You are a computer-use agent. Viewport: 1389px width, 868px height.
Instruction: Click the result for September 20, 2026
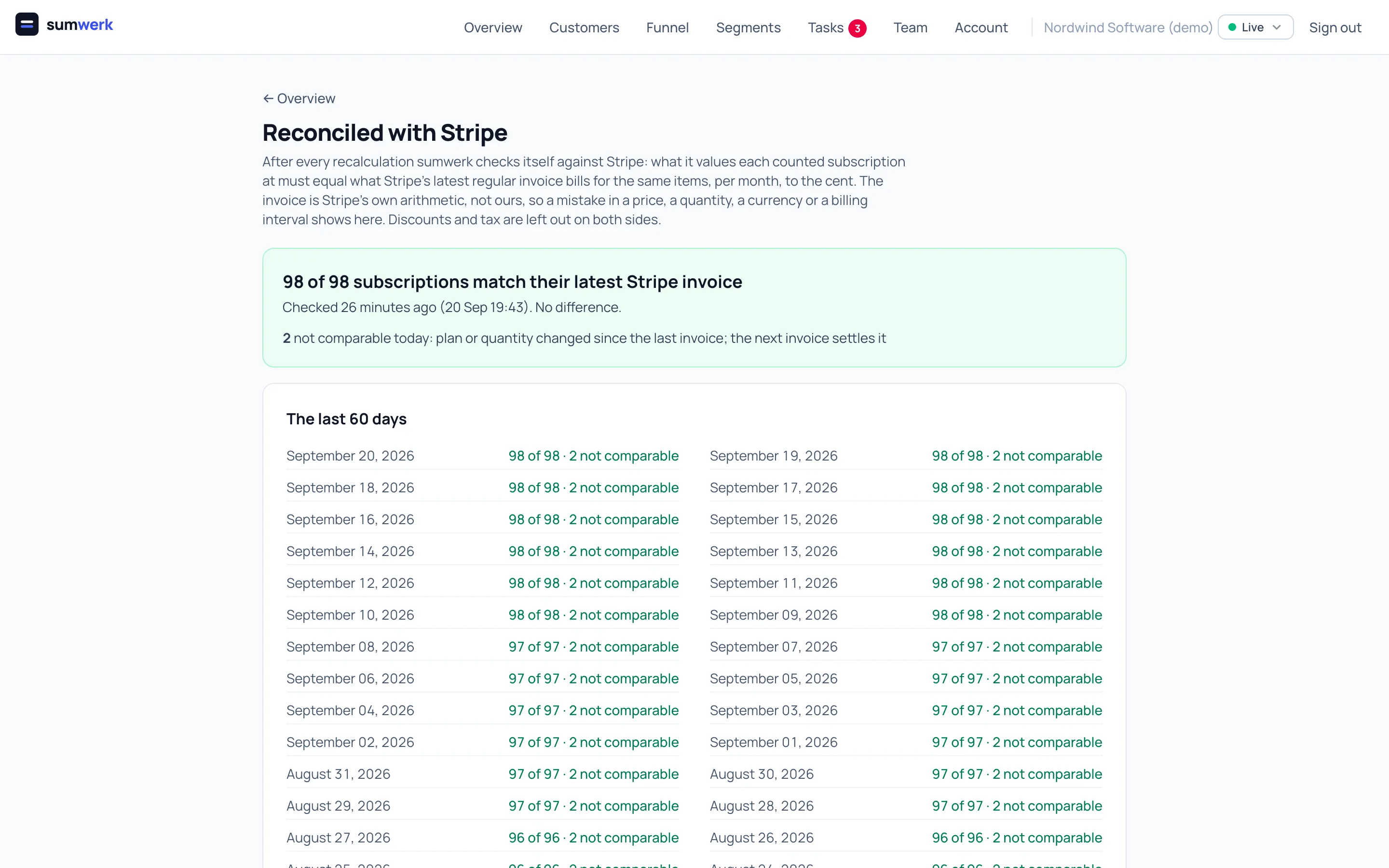pyautogui.click(x=594, y=456)
